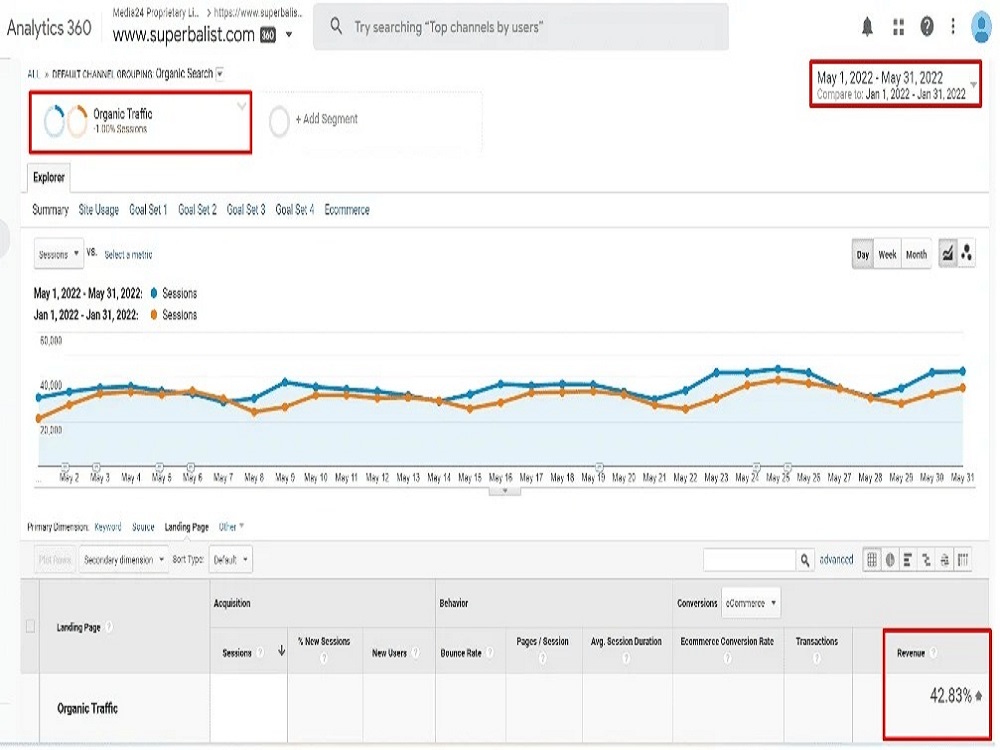Select the term cloud view icon
Image resolution: width=1000 pixels, height=750 pixels.
coord(945,560)
